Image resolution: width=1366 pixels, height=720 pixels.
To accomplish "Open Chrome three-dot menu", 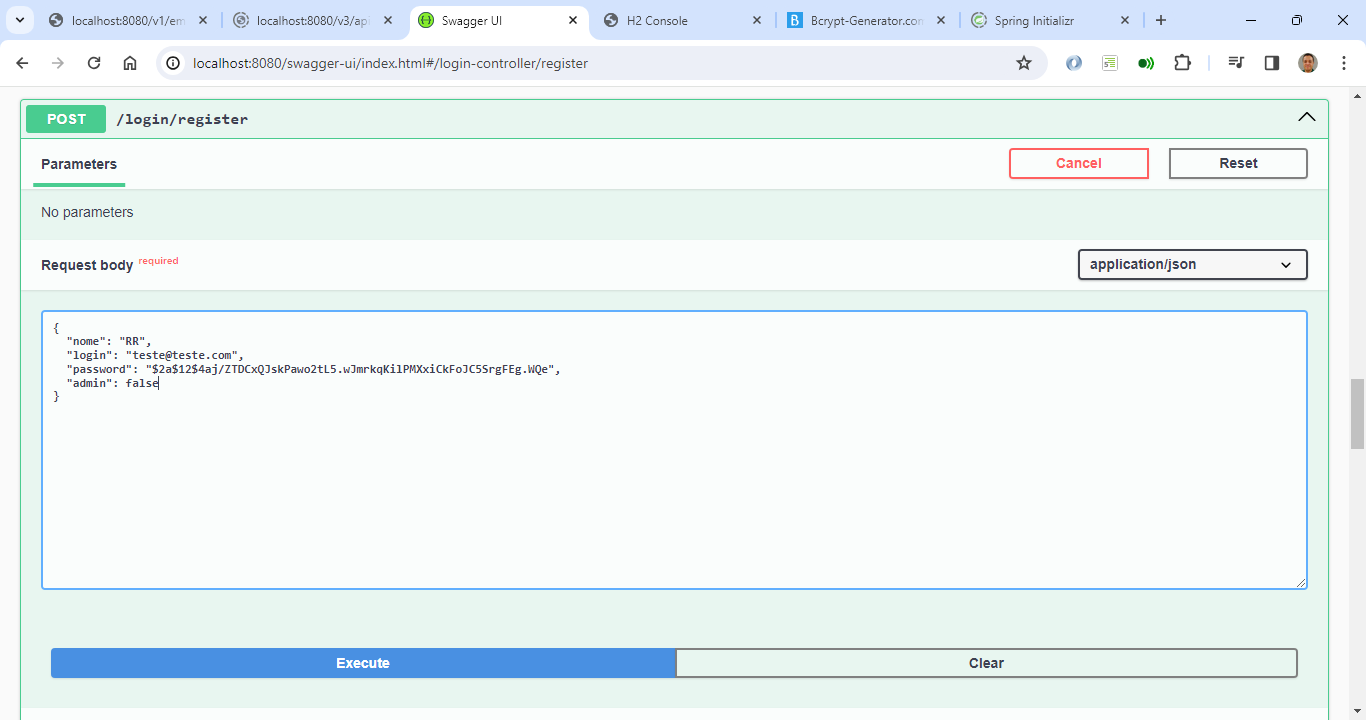I will (1343, 63).
